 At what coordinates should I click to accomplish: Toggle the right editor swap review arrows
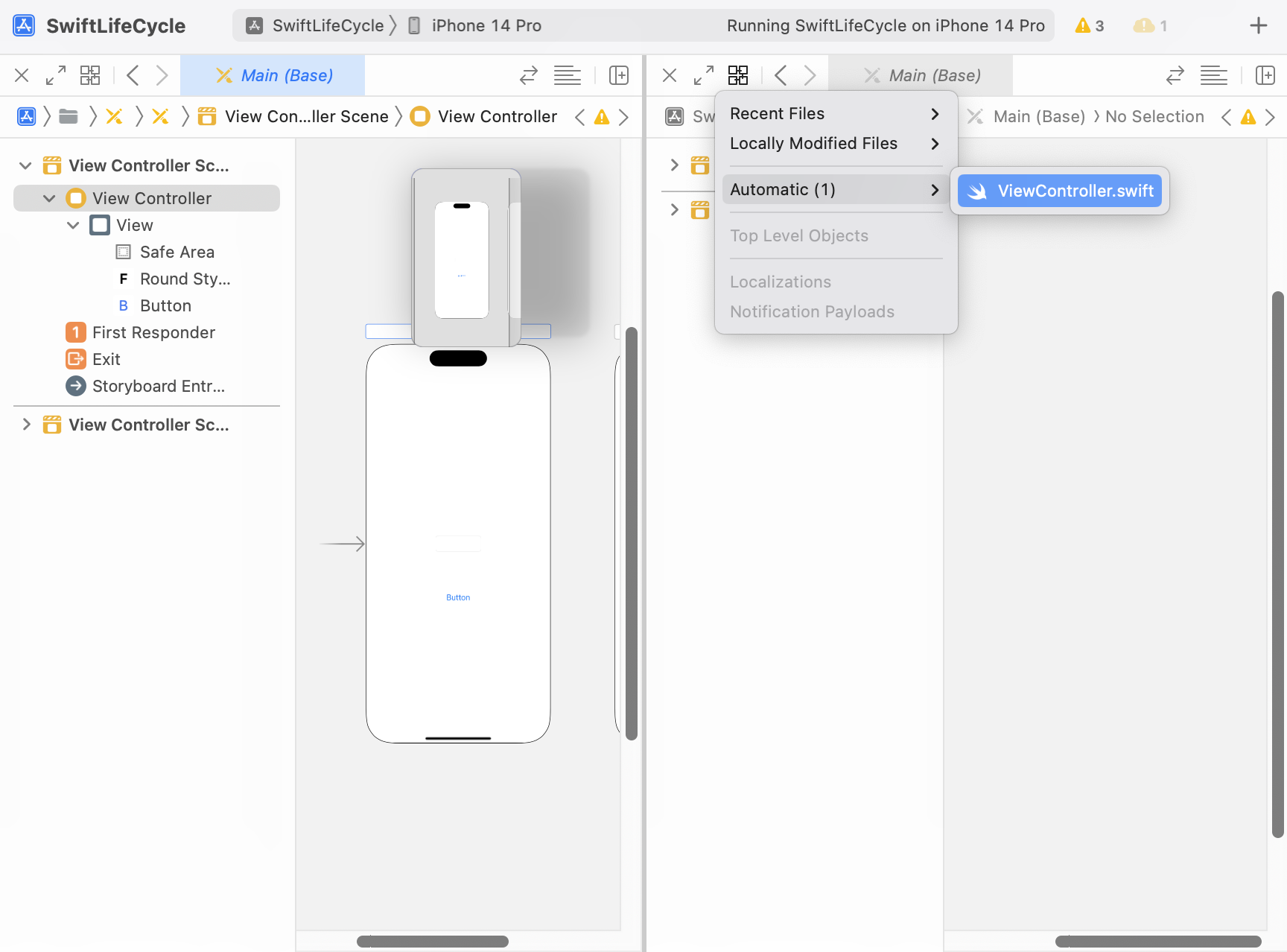click(x=1175, y=75)
